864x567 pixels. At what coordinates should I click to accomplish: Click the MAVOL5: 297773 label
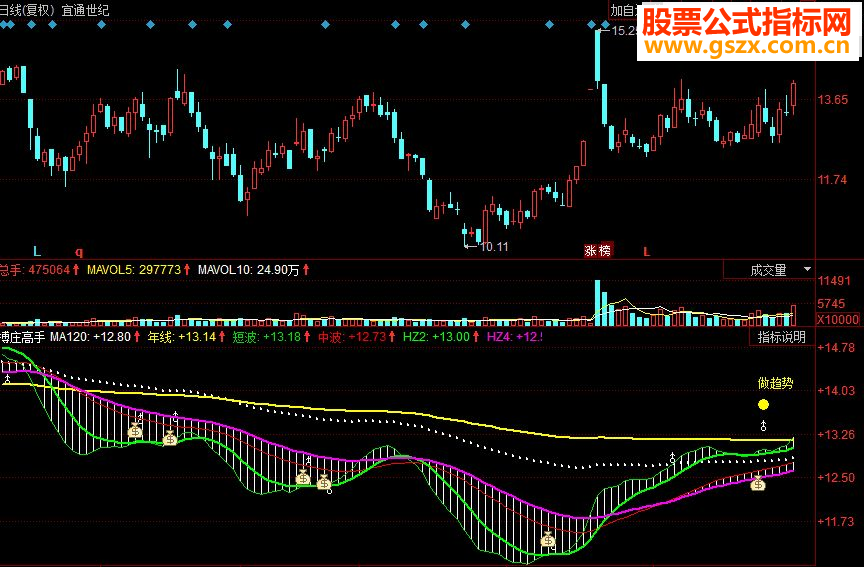[x=134, y=270]
